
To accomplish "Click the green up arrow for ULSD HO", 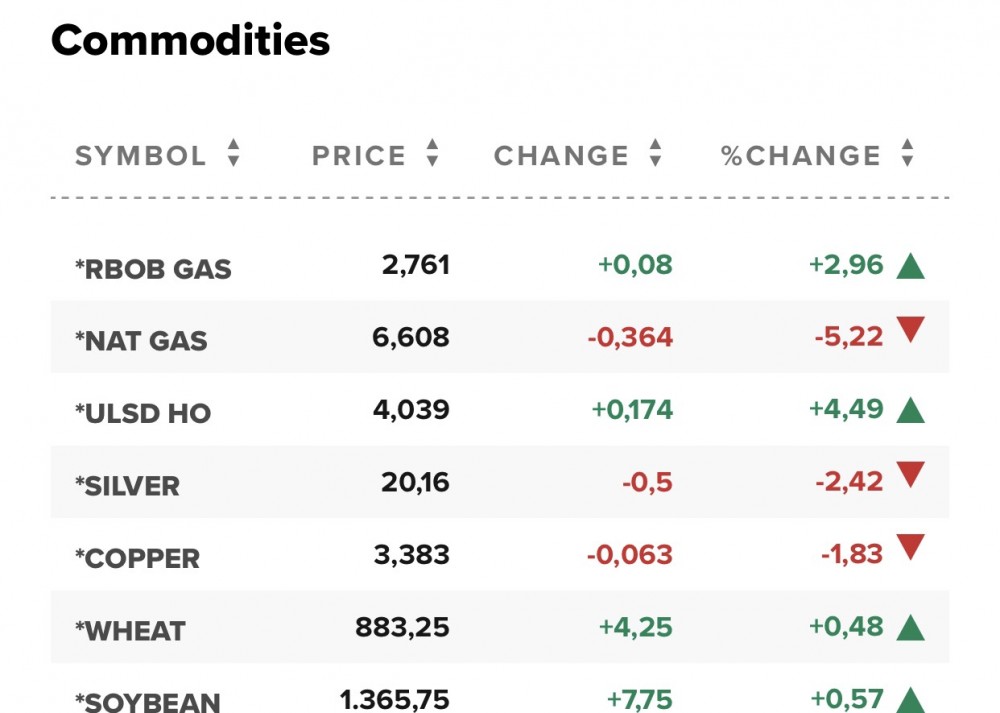I will point(910,410).
